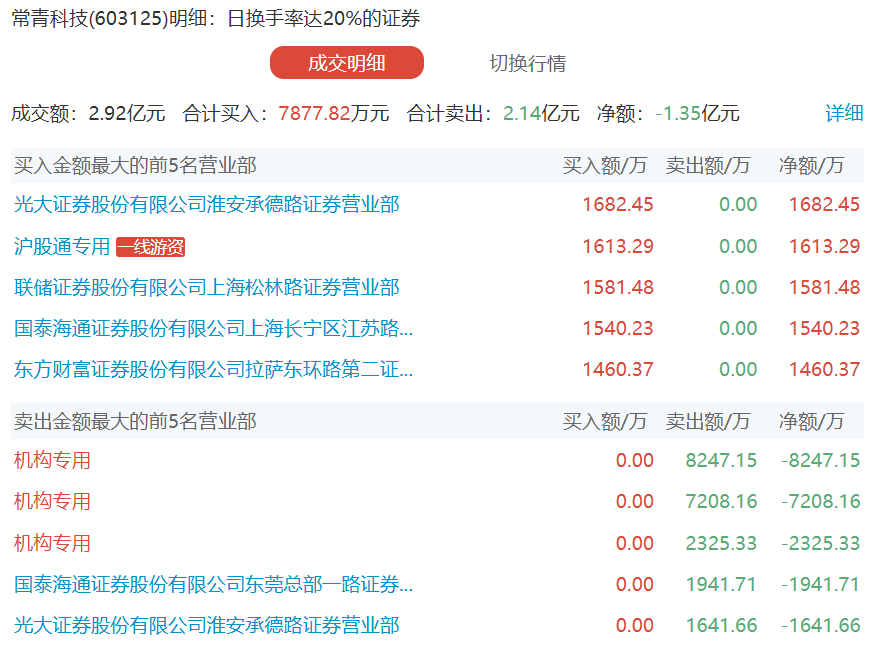
Task: Open 光大证券淮安承德路 in the top buyers list
Action: (x=207, y=205)
